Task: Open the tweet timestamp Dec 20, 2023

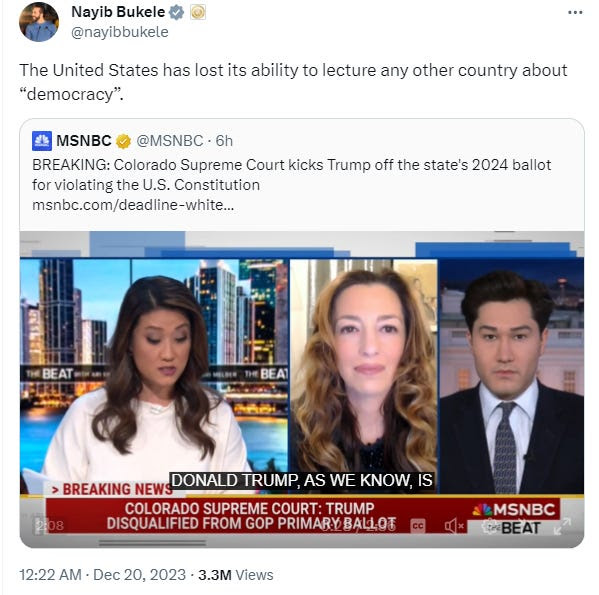Action: (102, 575)
